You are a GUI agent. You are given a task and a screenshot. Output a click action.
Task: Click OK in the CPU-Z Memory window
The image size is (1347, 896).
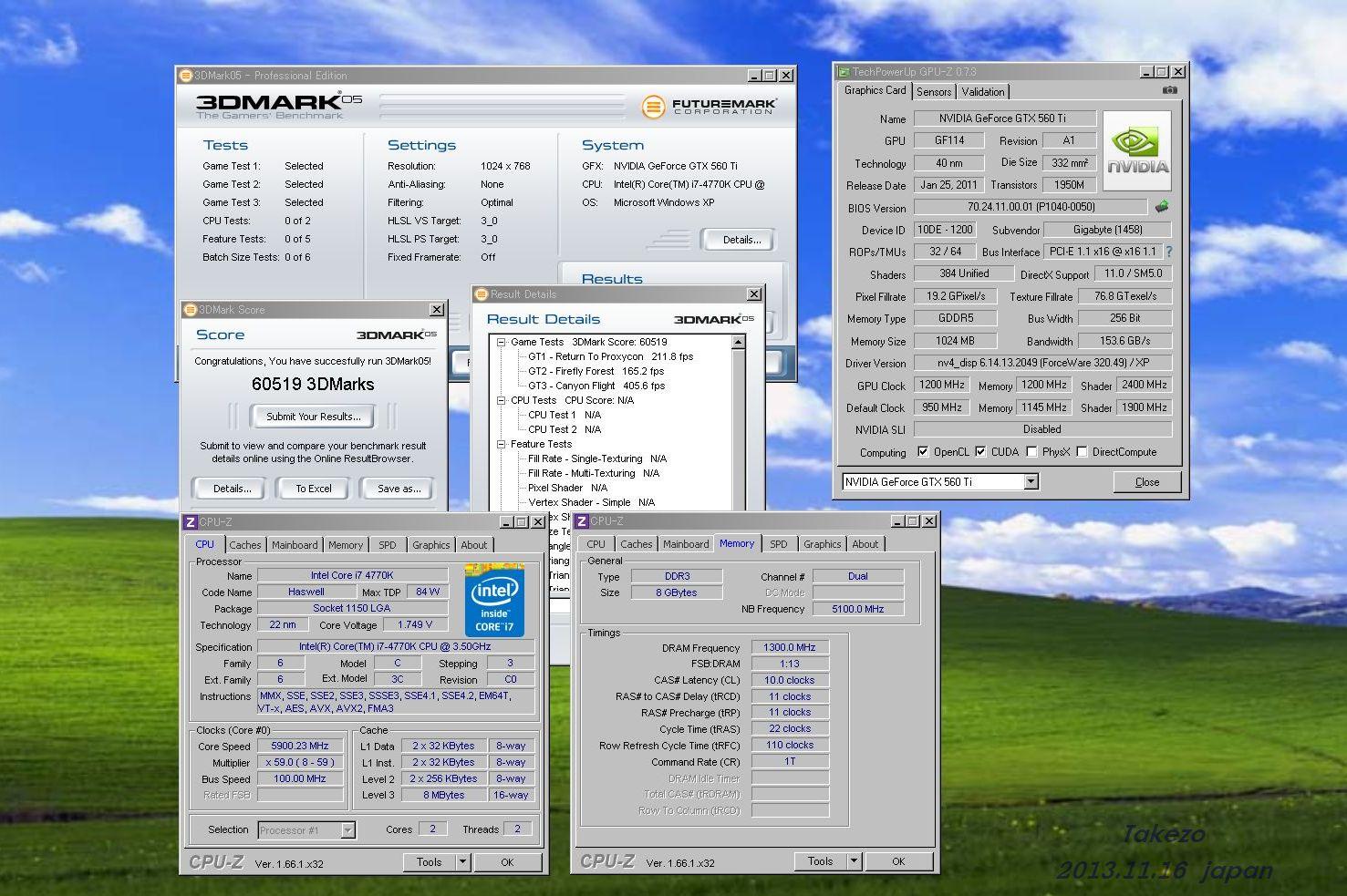click(x=898, y=860)
